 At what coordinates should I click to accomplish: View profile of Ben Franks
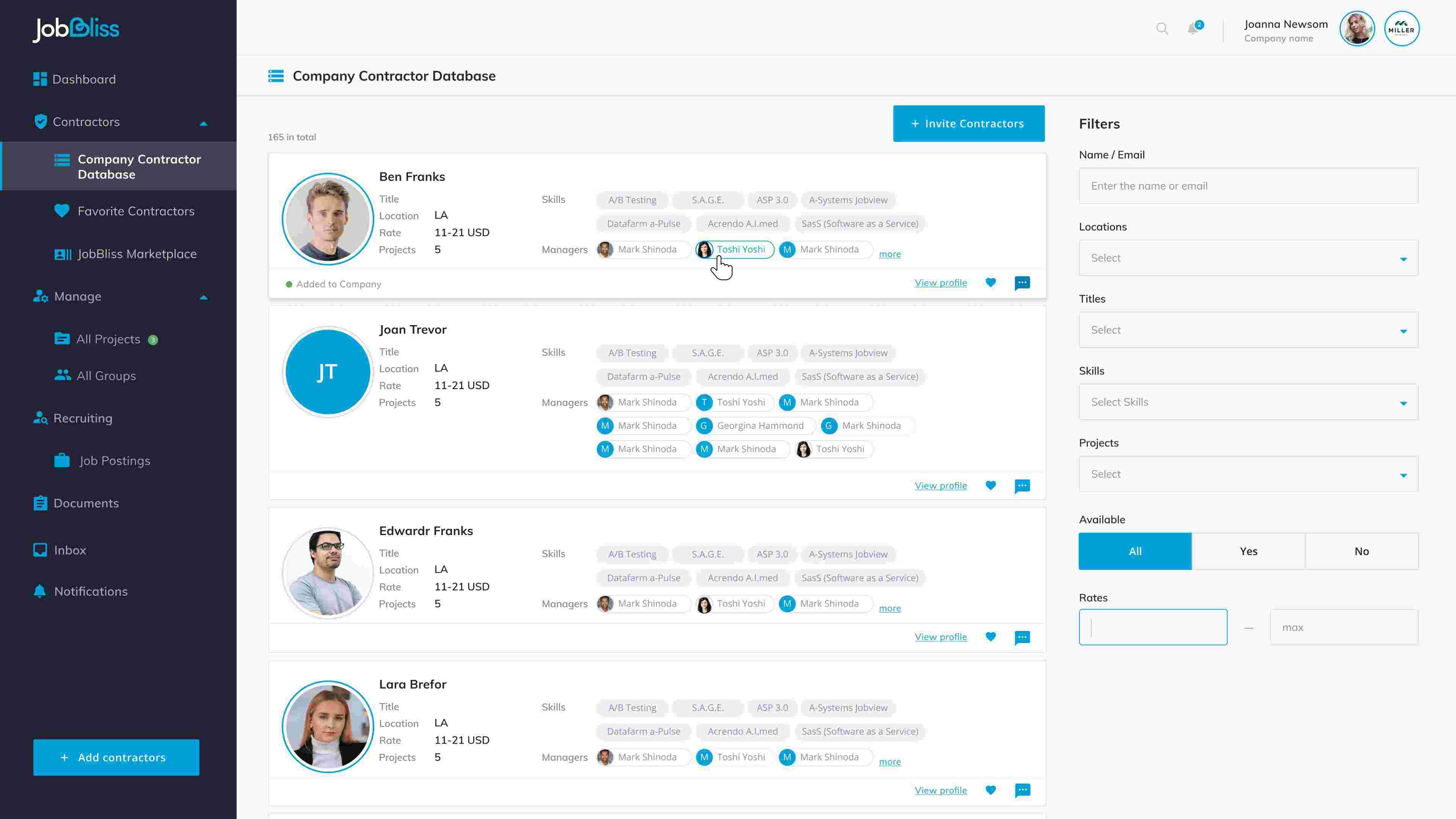(x=940, y=282)
